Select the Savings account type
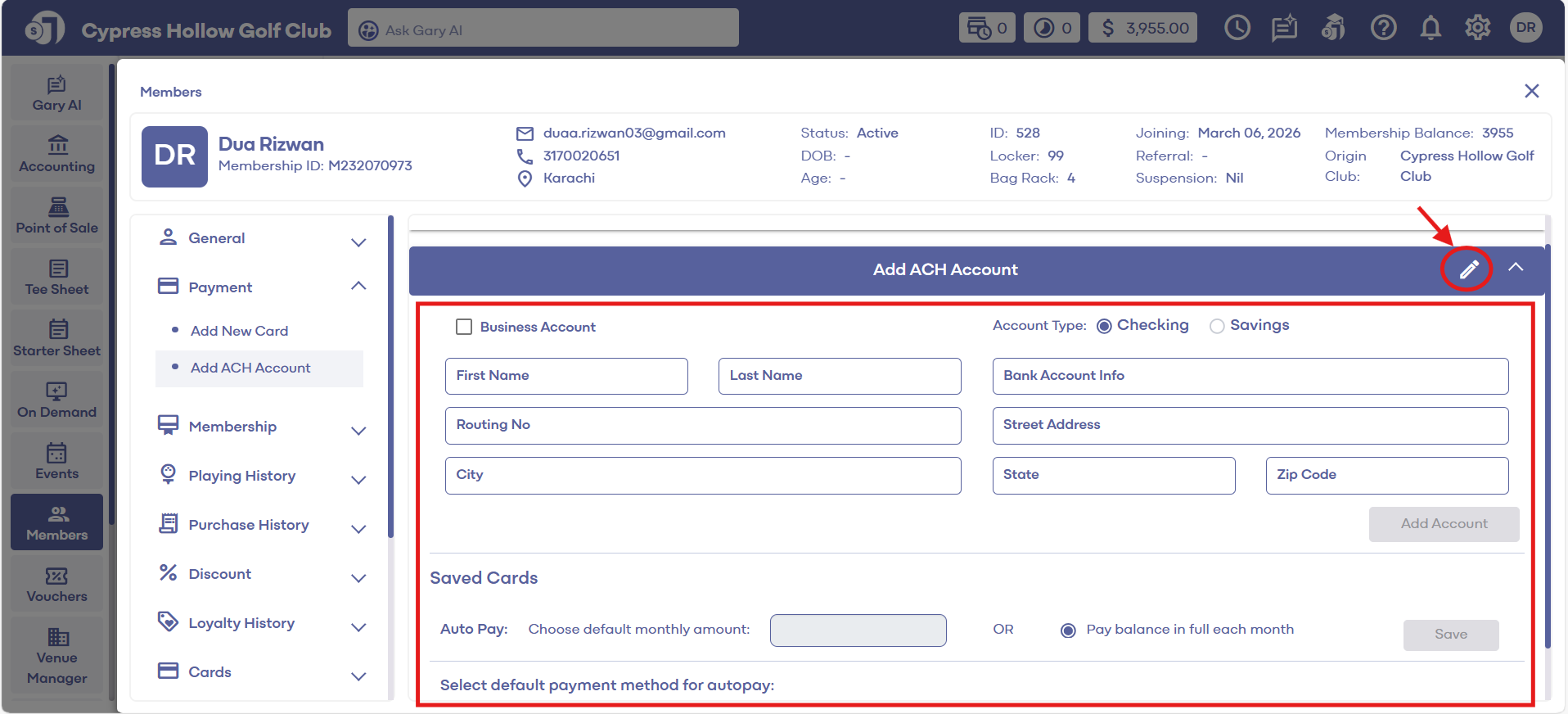Screen dimensions: 1568x714 coord(1217,326)
